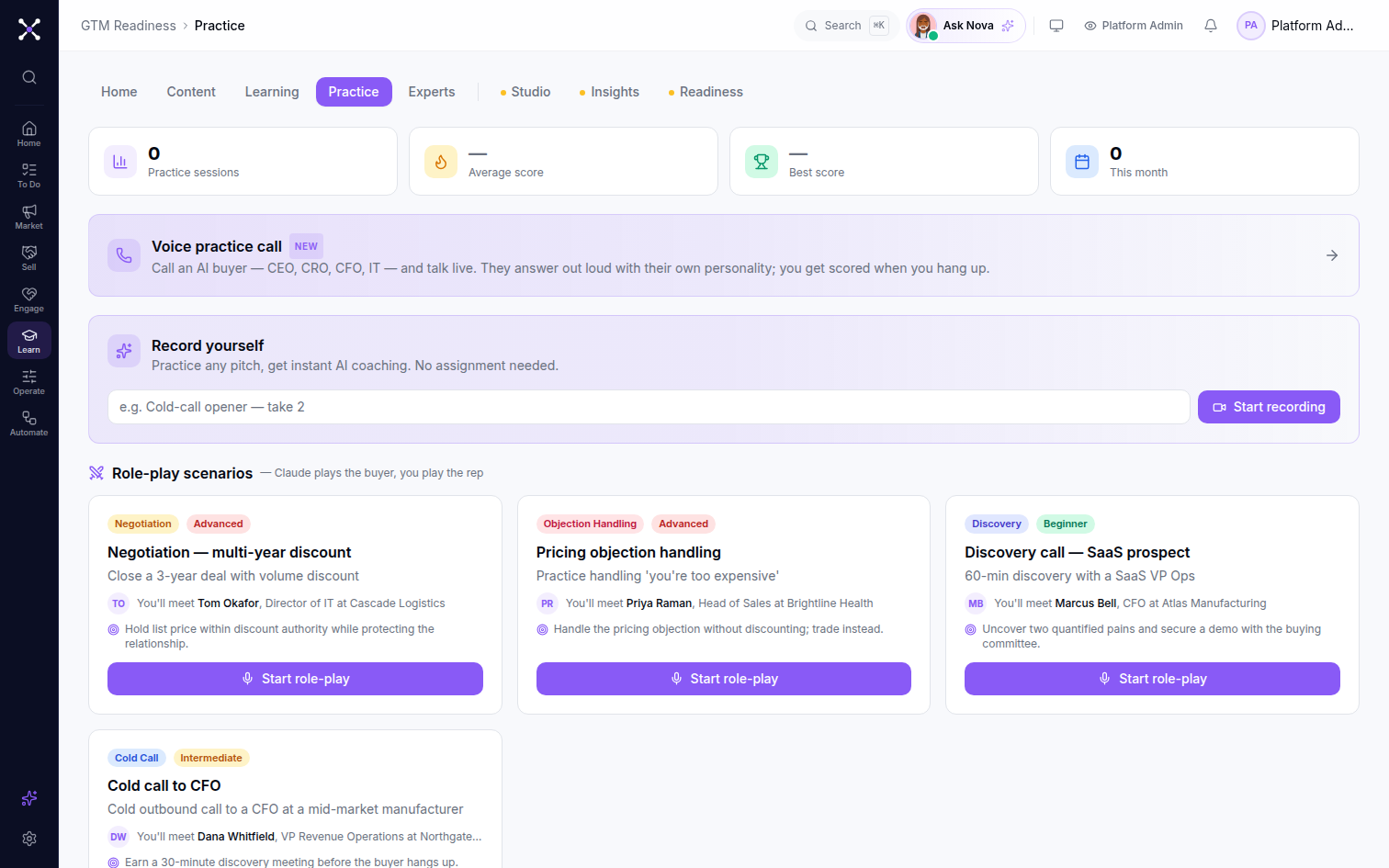The height and width of the screenshot is (868, 1389).
Task: Open the notifications bell
Action: pyautogui.click(x=1211, y=26)
